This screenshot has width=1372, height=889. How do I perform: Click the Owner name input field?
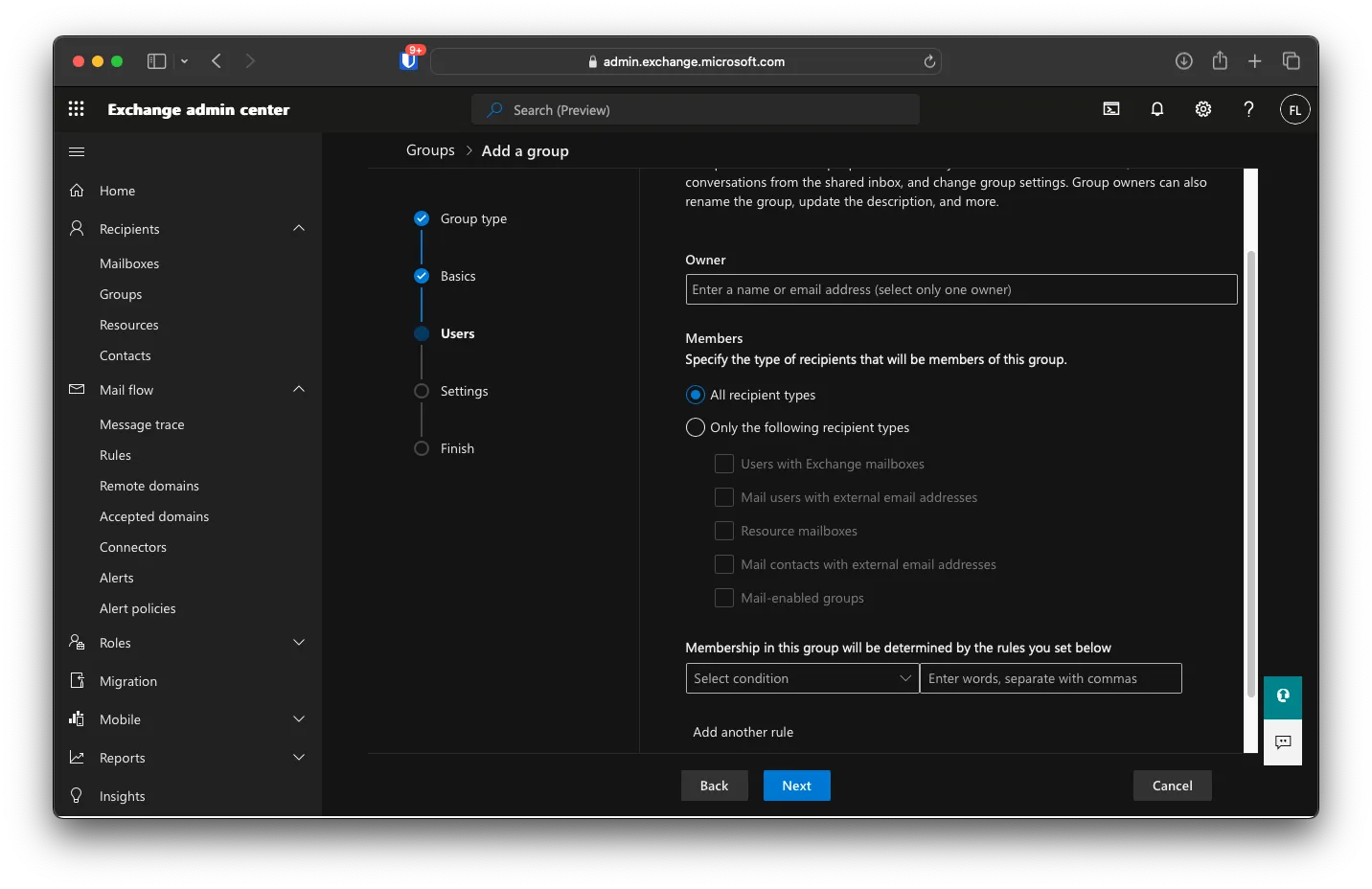961,289
